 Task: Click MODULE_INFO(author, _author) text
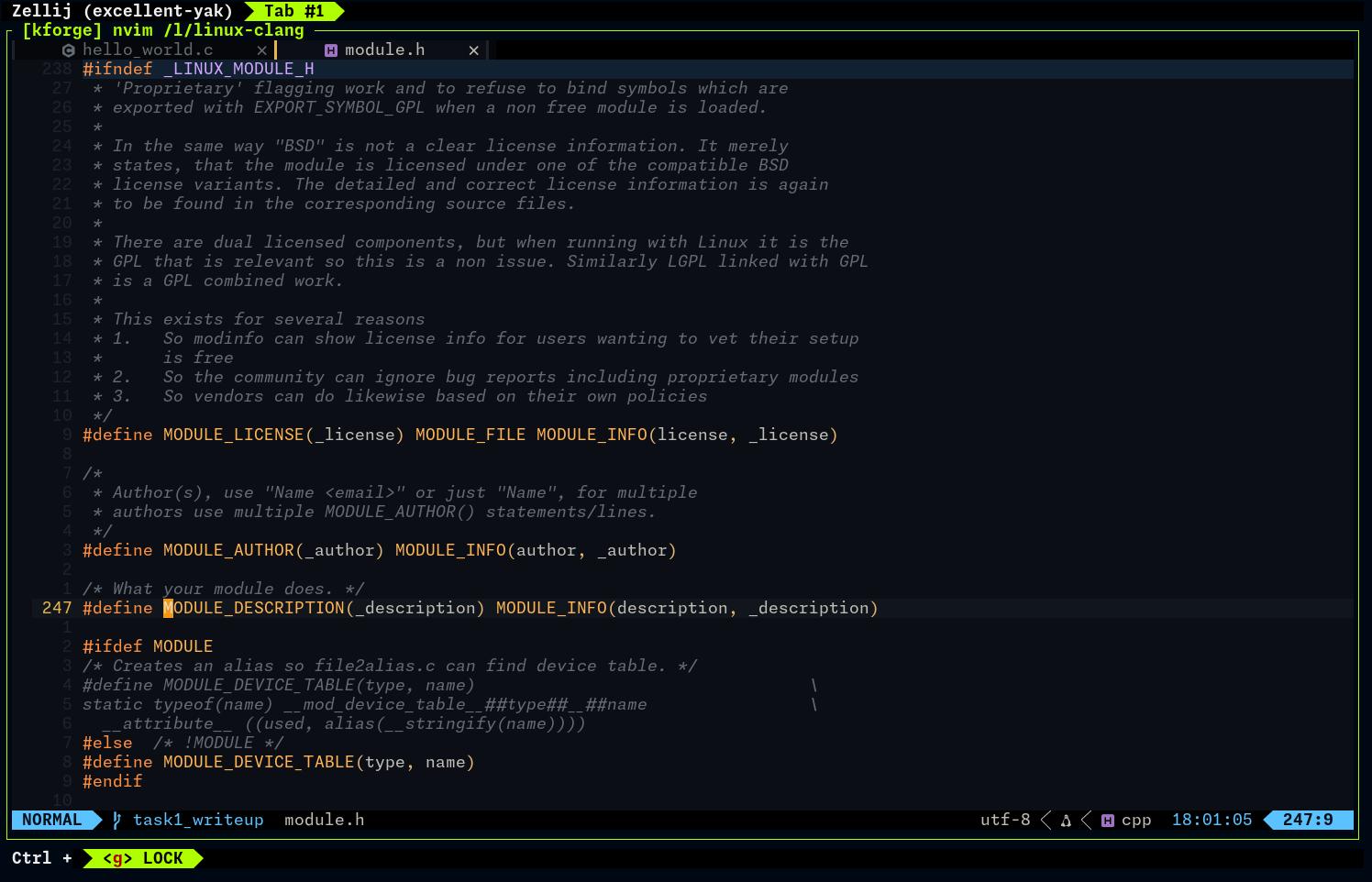point(536,550)
